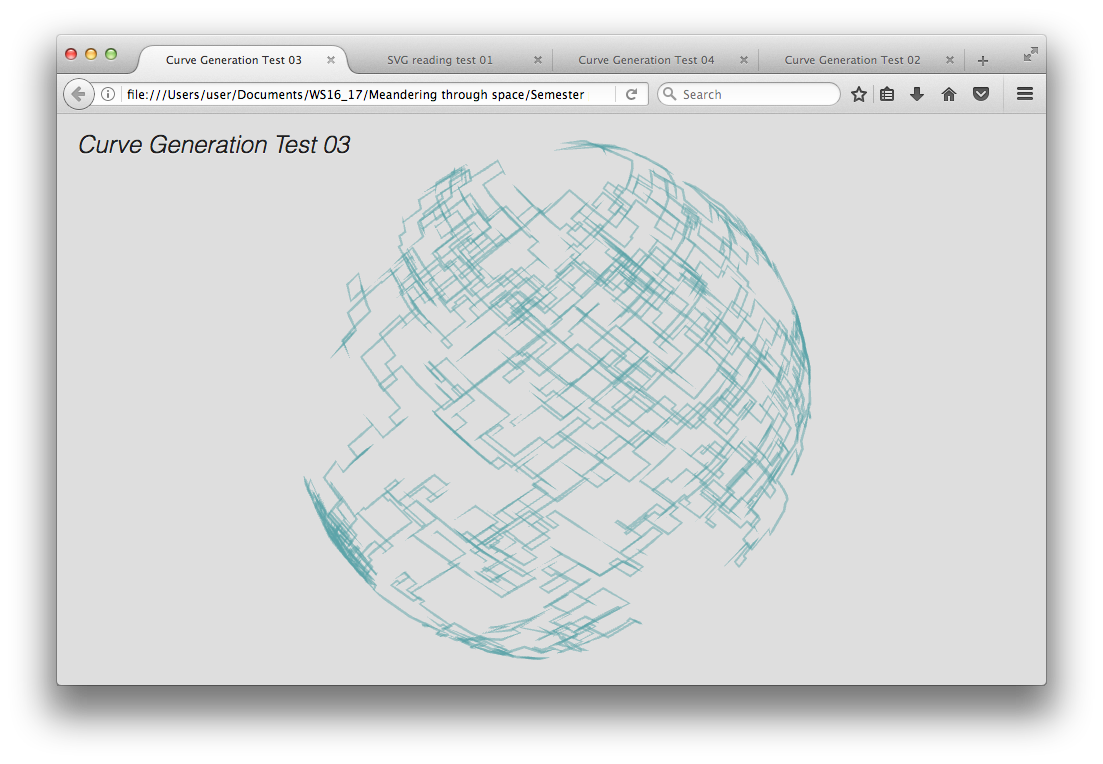This screenshot has width=1103, height=764.
Task: Select Curve Generation Test 02 tab
Action: coord(852,60)
